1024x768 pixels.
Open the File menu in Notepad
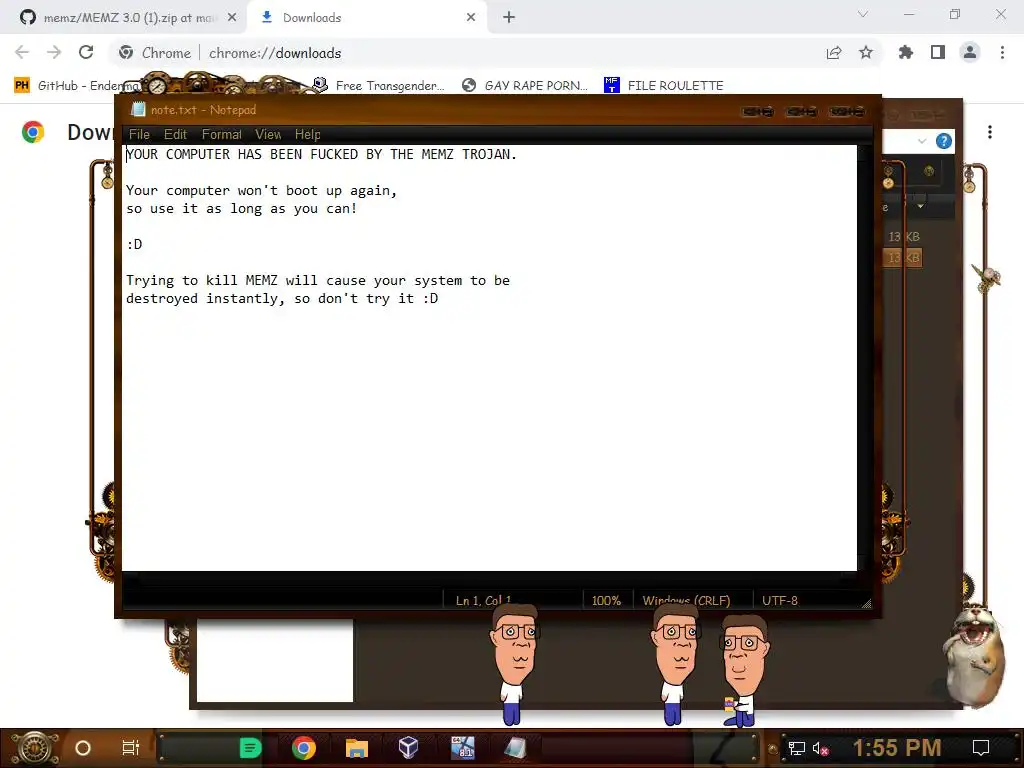pos(139,135)
